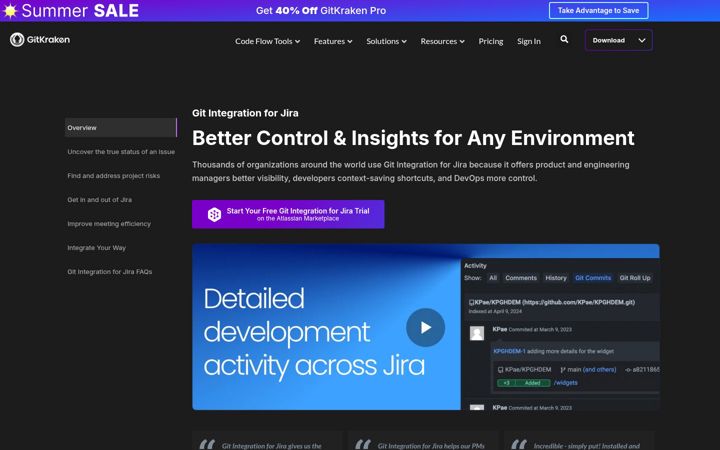Click the Get 40% Off GitKraken Pro text
Image resolution: width=720 pixels, height=450 pixels.
(321, 11)
